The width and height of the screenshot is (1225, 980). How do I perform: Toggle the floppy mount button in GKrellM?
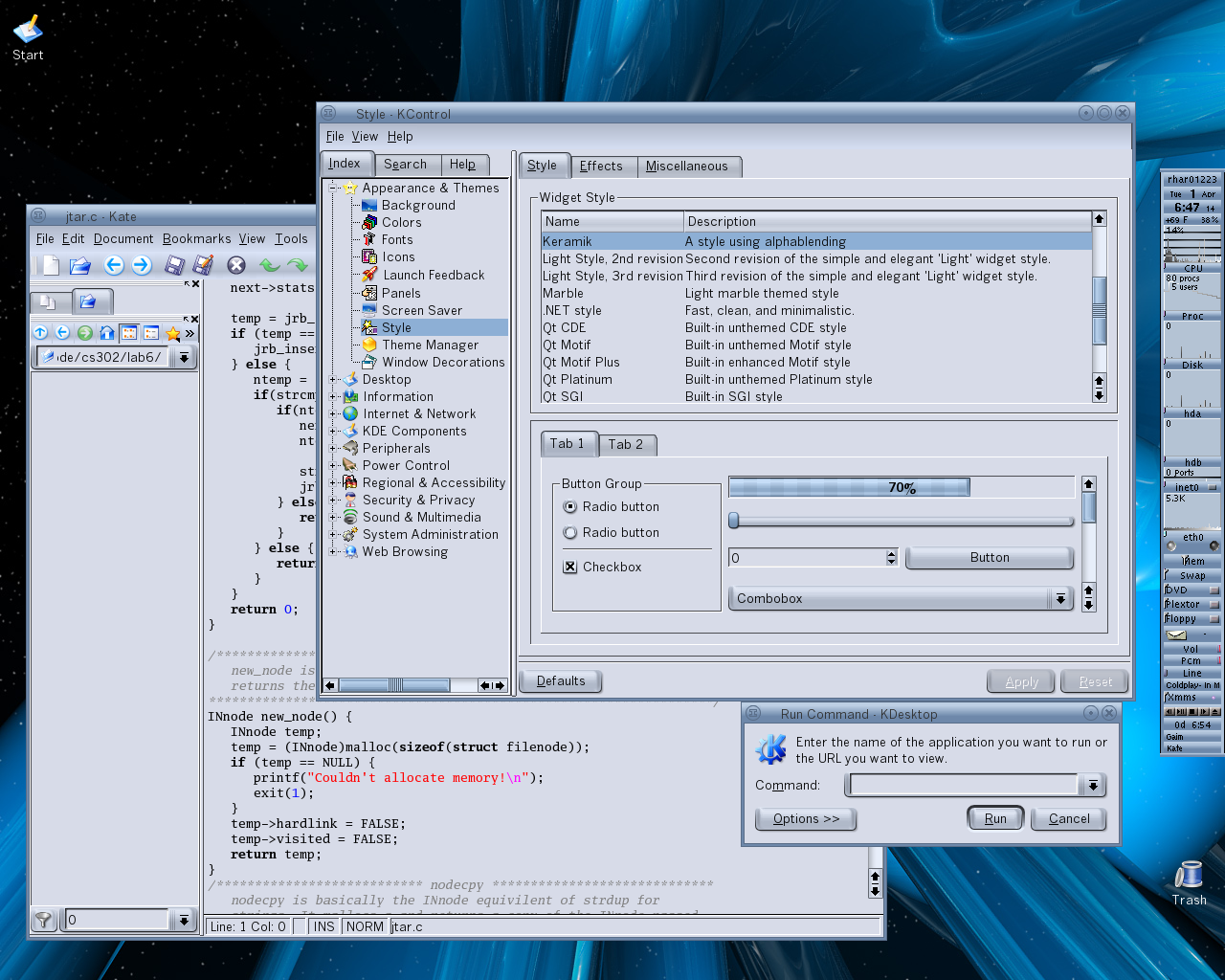[x=1214, y=619]
